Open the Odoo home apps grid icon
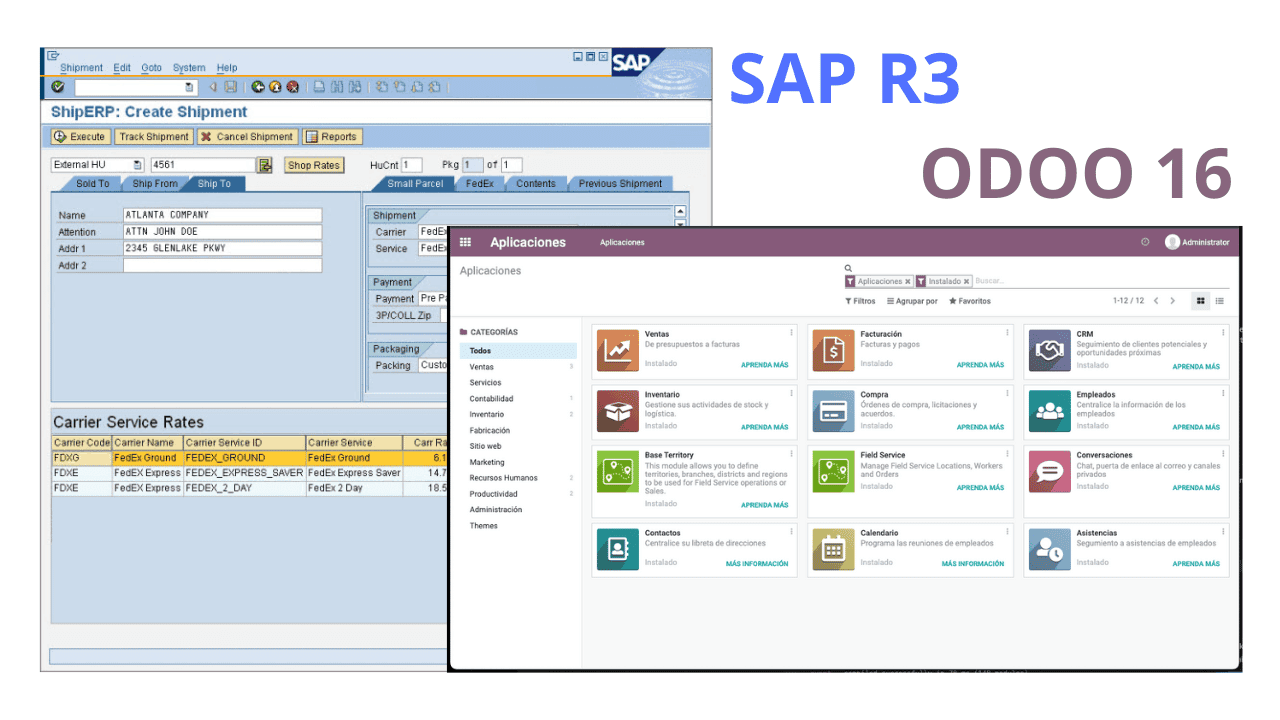 pos(465,242)
